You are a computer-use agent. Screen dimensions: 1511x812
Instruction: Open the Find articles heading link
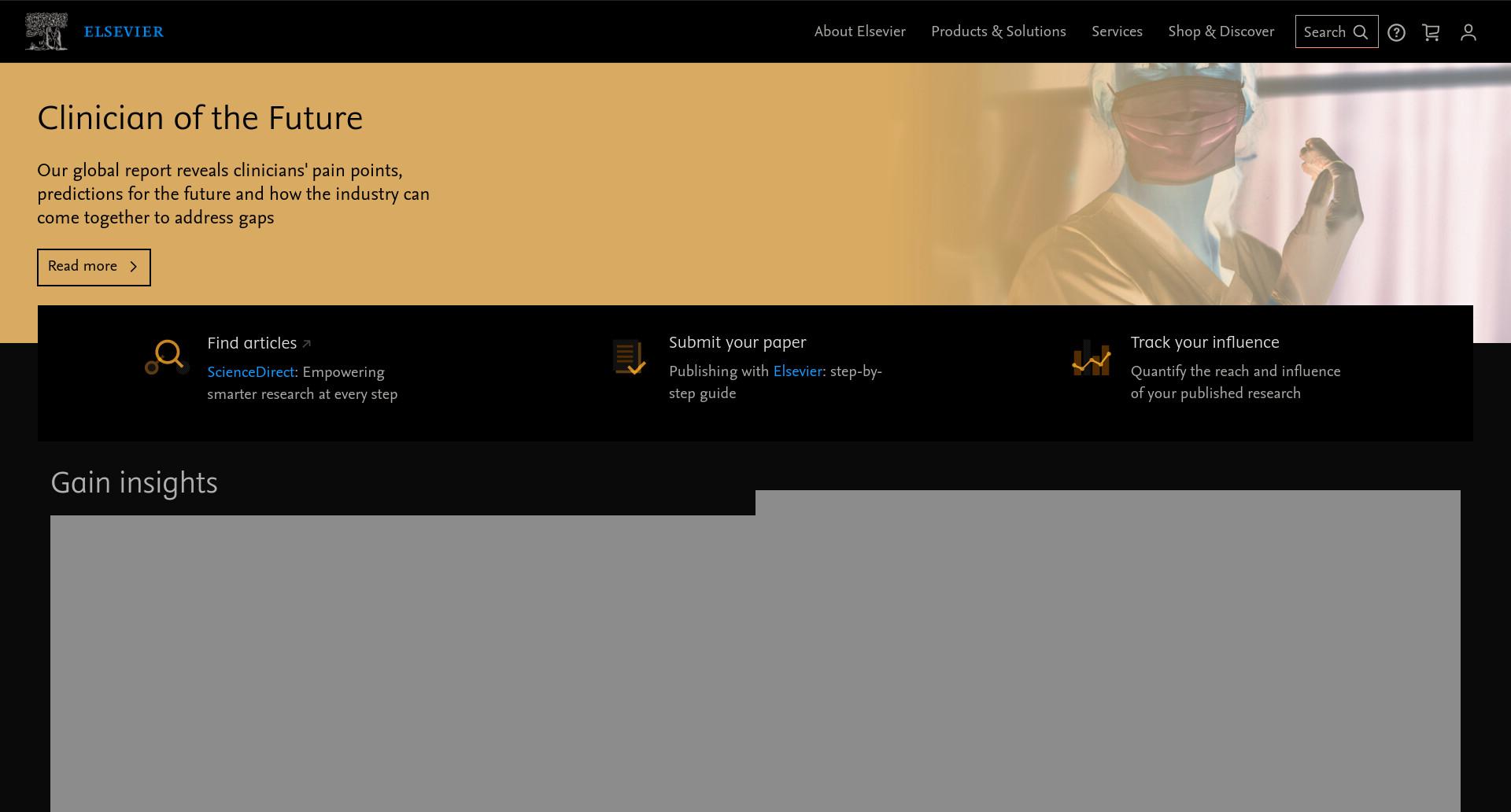[x=252, y=343]
